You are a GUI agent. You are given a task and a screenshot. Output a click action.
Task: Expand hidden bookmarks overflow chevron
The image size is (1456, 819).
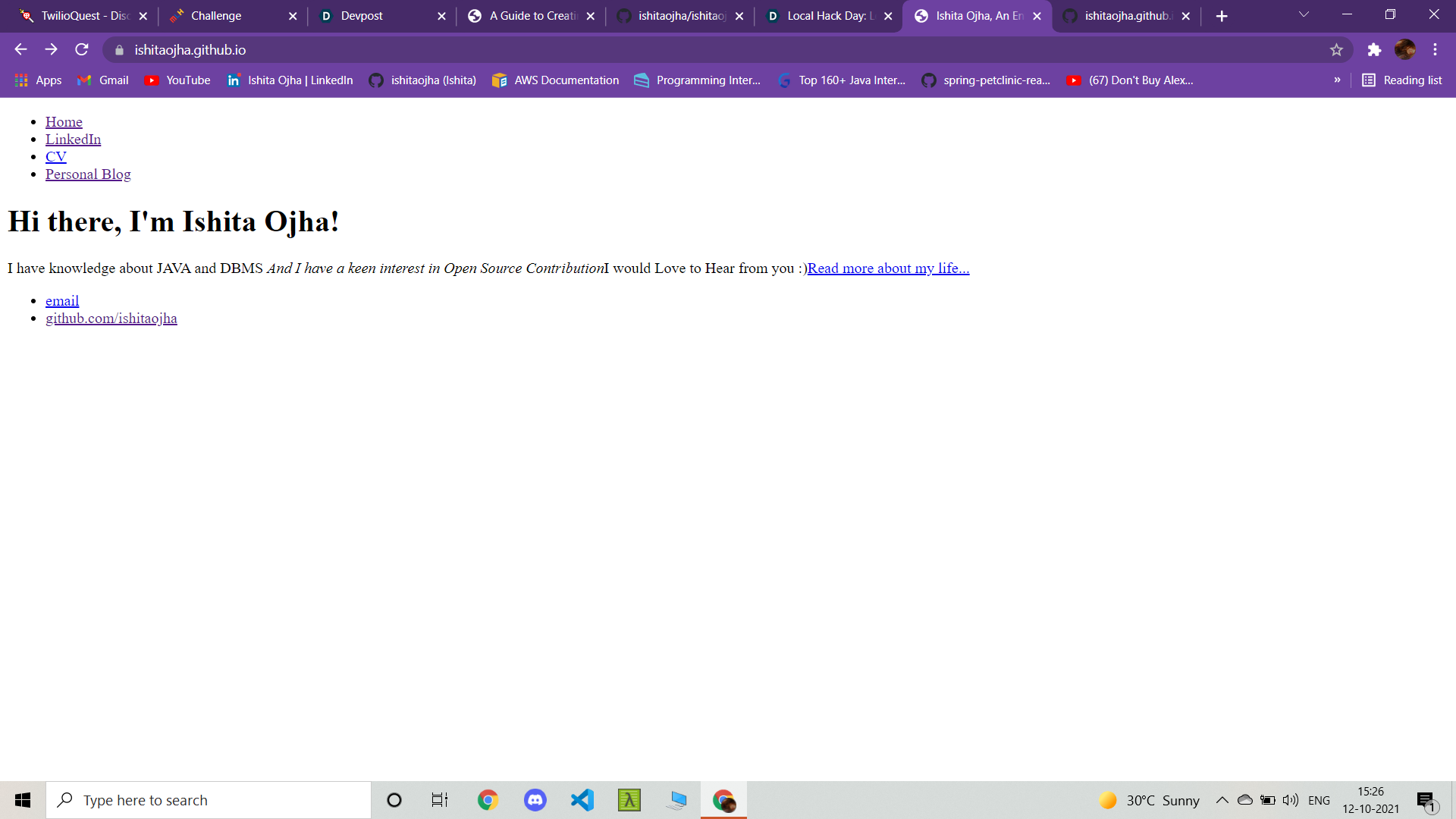1337,80
